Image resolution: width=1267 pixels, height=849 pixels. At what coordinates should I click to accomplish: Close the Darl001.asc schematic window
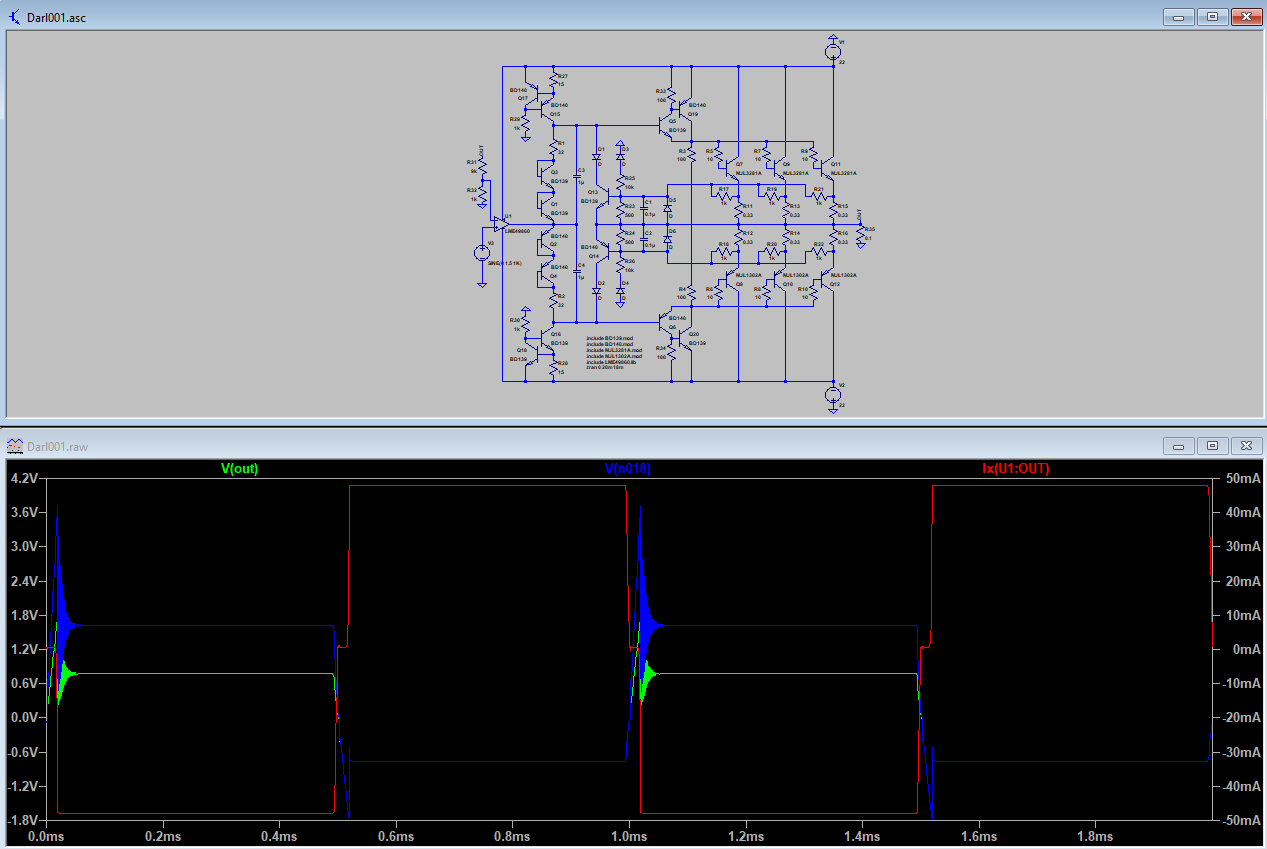[1245, 16]
